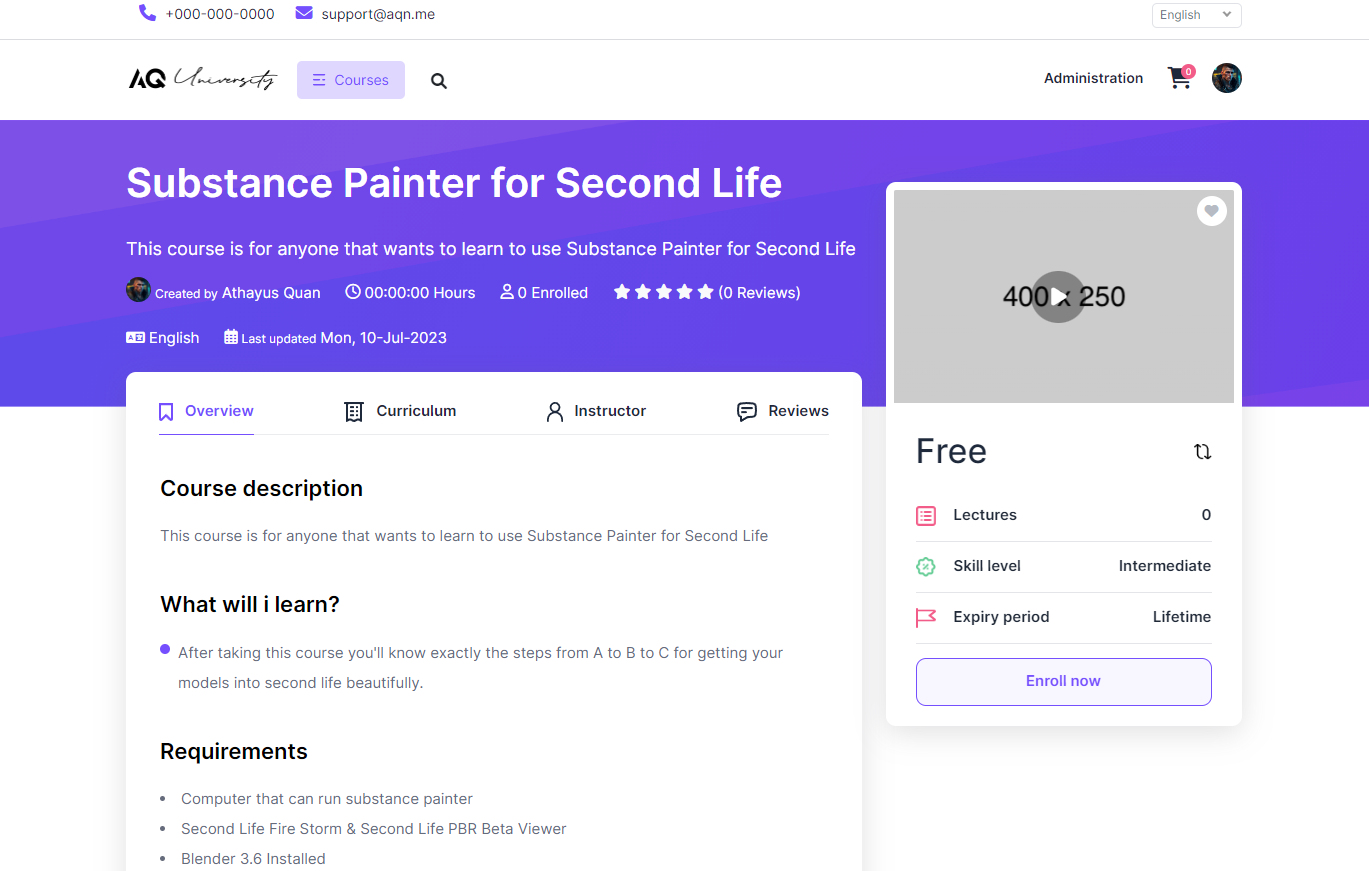This screenshot has height=871, width=1369.
Task: Click the Substance Painter for Second Life title
Action: tap(454, 183)
